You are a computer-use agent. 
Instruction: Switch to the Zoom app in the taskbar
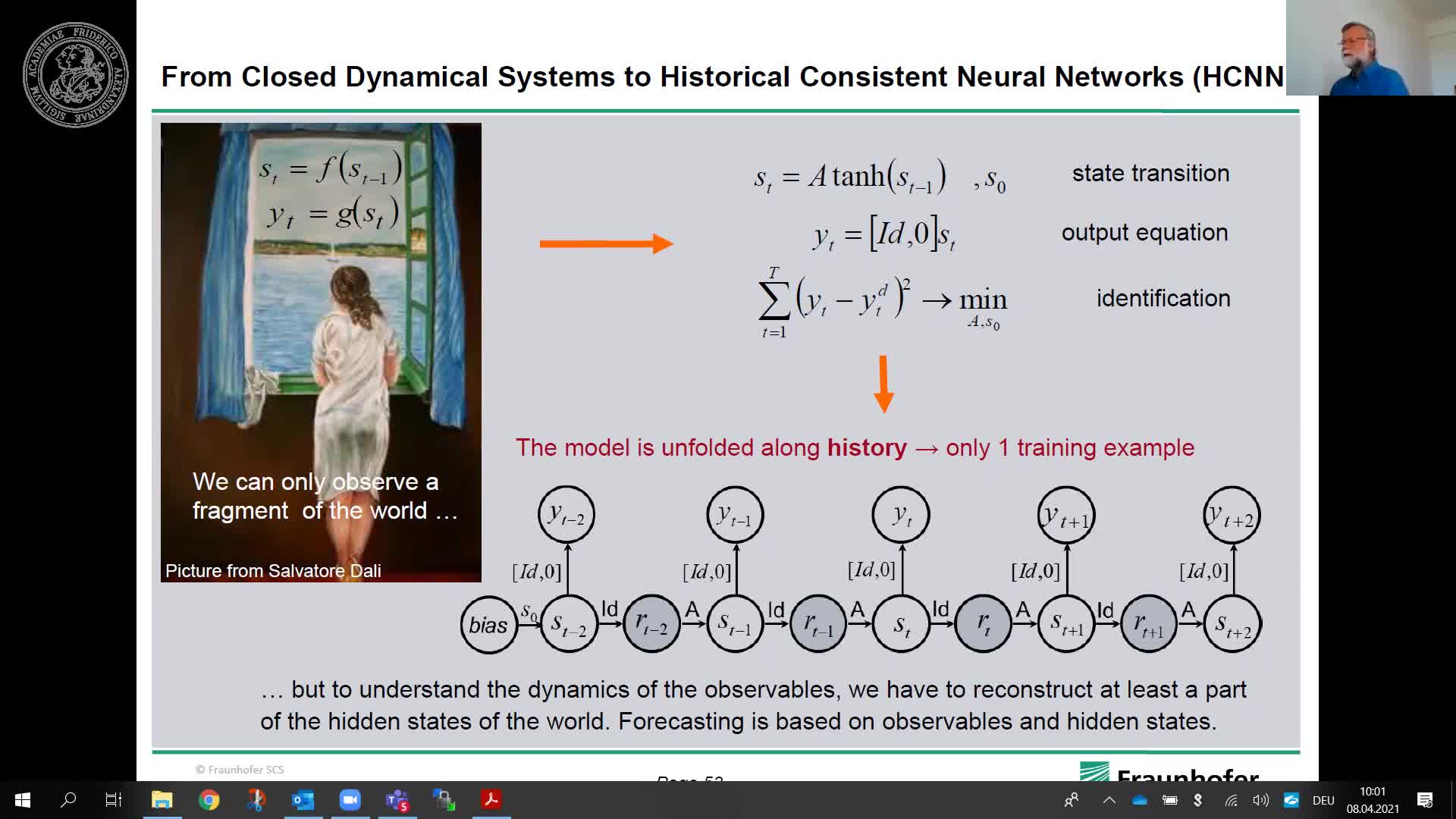[x=350, y=800]
